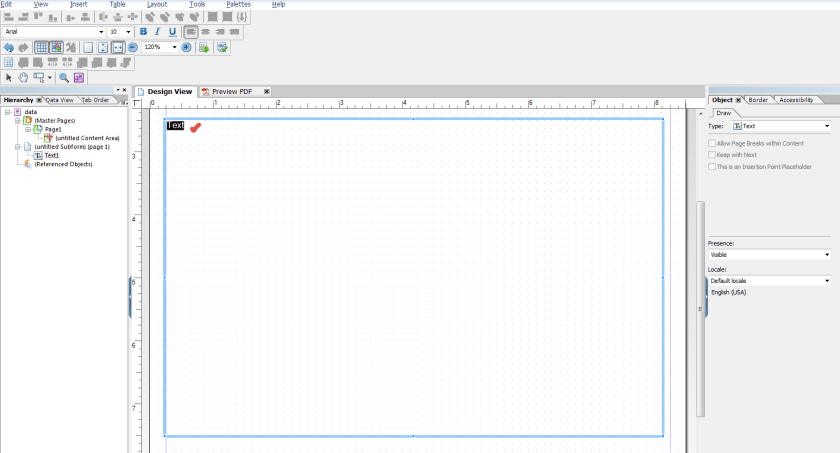Click the Text1 object icon in Hierarchy

pyautogui.click(x=38, y=155)
